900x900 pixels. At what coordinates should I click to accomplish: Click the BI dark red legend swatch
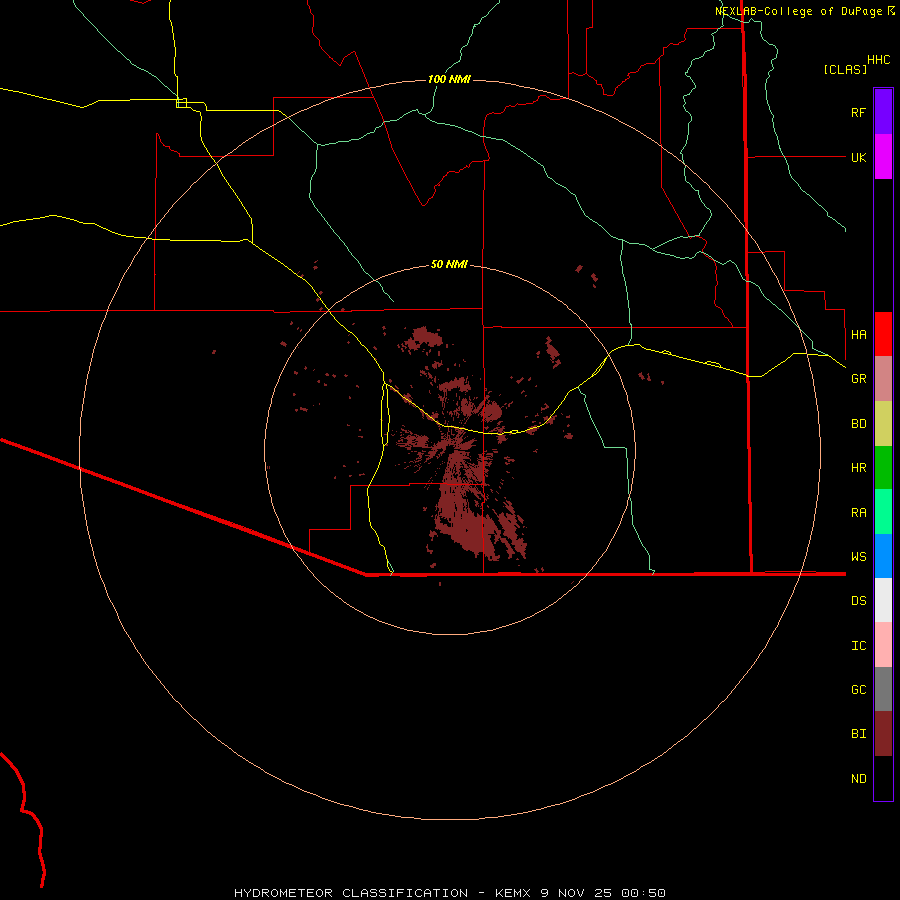[x=883, y=734]
